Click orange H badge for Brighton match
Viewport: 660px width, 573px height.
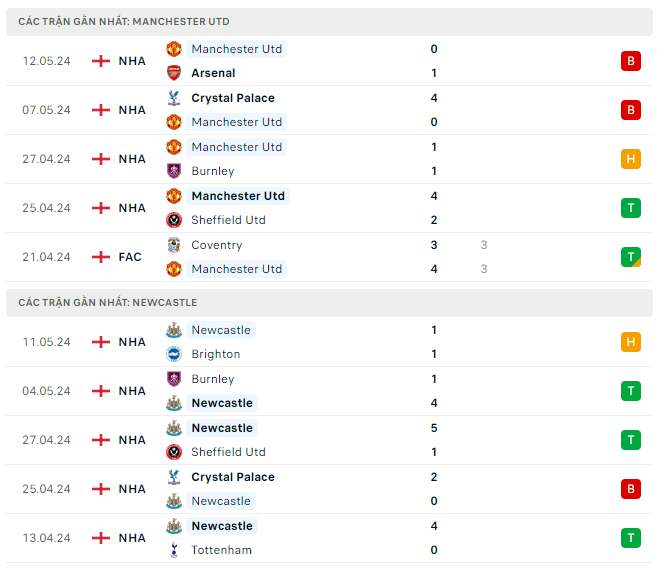tap(630, 342)
